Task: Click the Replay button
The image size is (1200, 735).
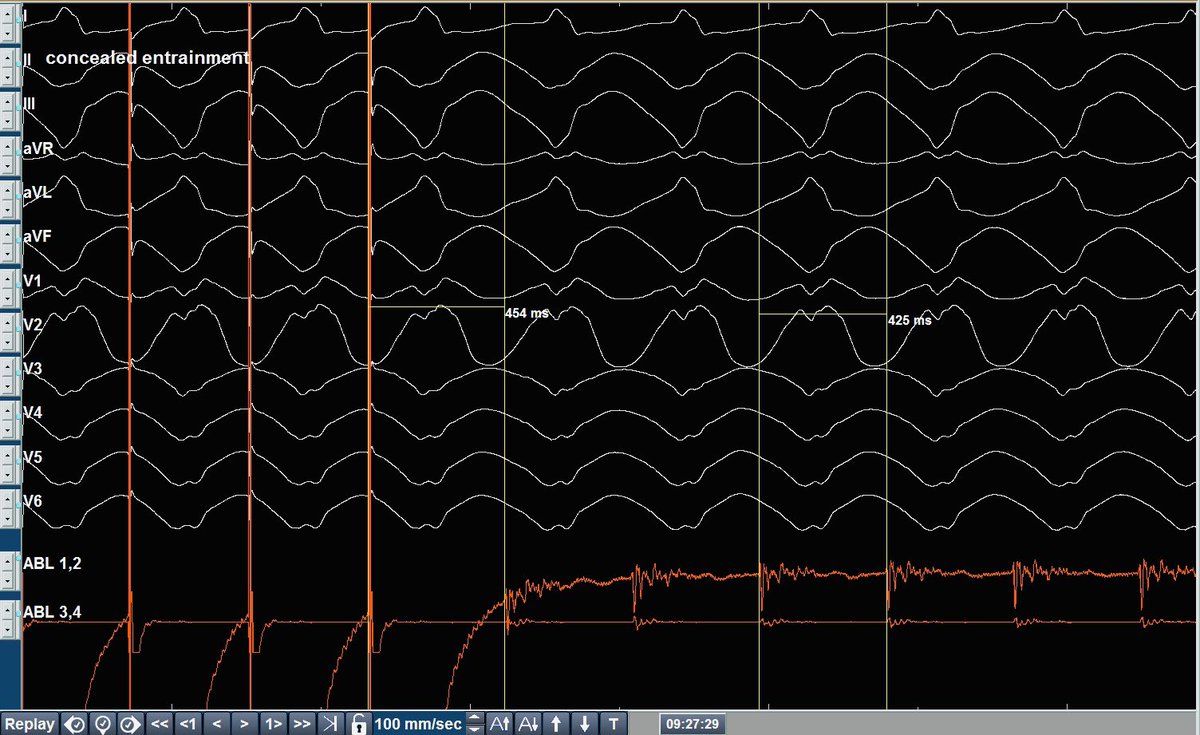Action: point(29,724)
